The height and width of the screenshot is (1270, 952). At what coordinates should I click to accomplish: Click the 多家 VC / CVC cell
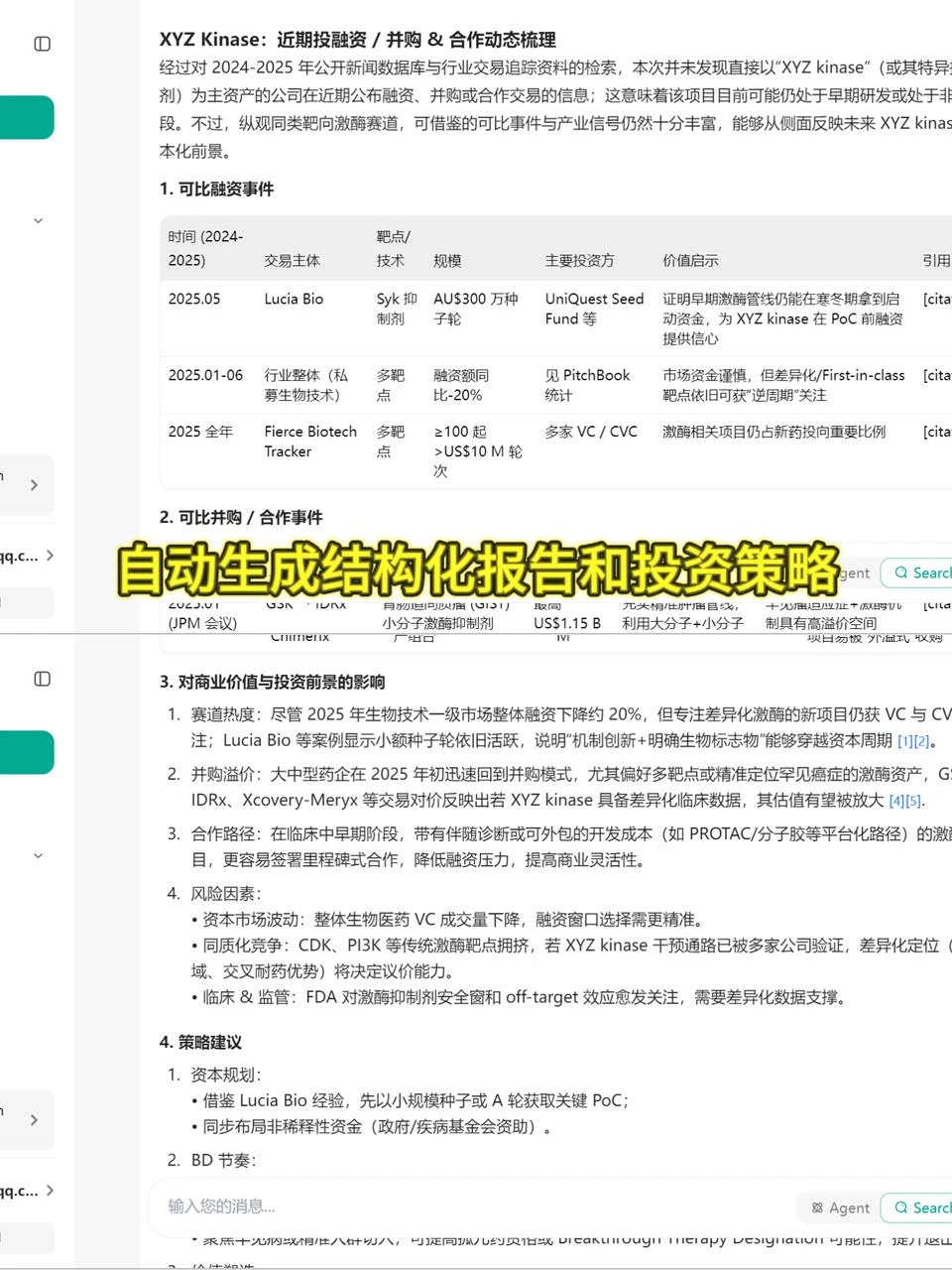[591, 432]
